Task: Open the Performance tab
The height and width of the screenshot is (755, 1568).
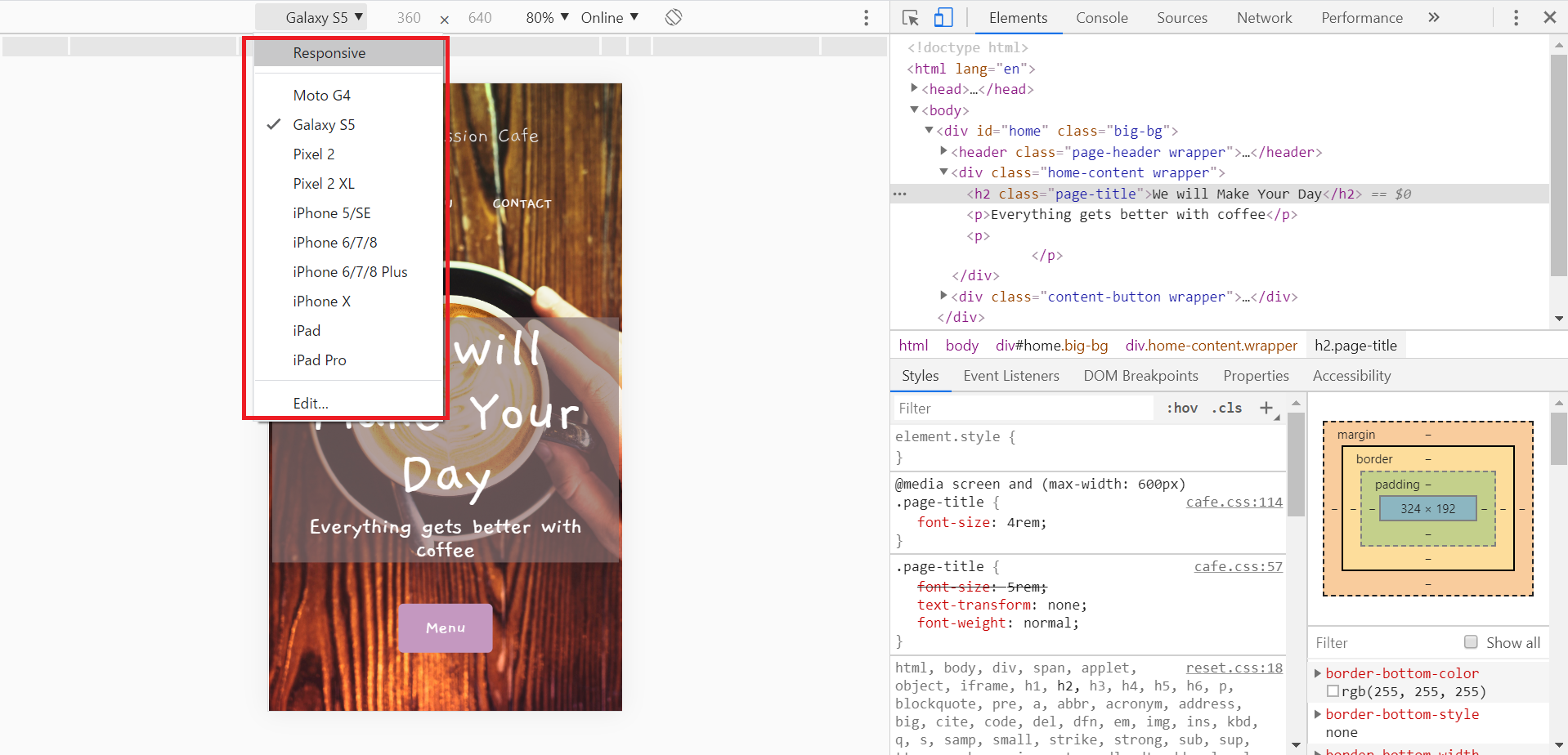Action: click(x=1362, y=17)
